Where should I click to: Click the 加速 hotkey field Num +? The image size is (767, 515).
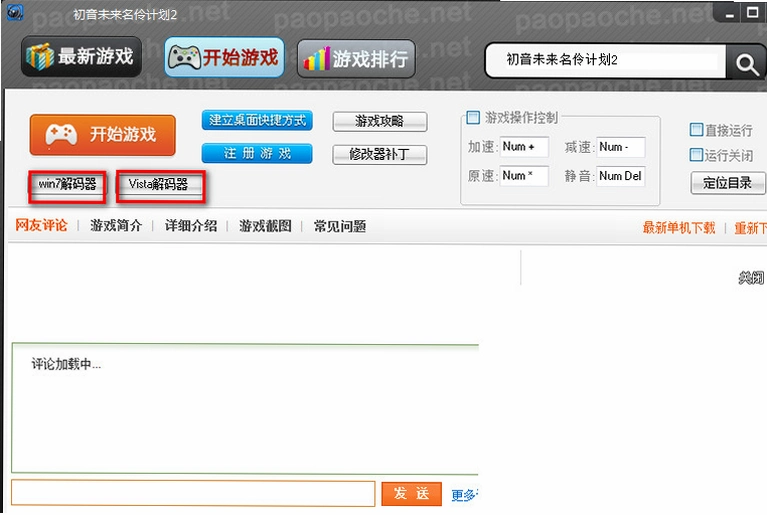[x=524, y=147]
